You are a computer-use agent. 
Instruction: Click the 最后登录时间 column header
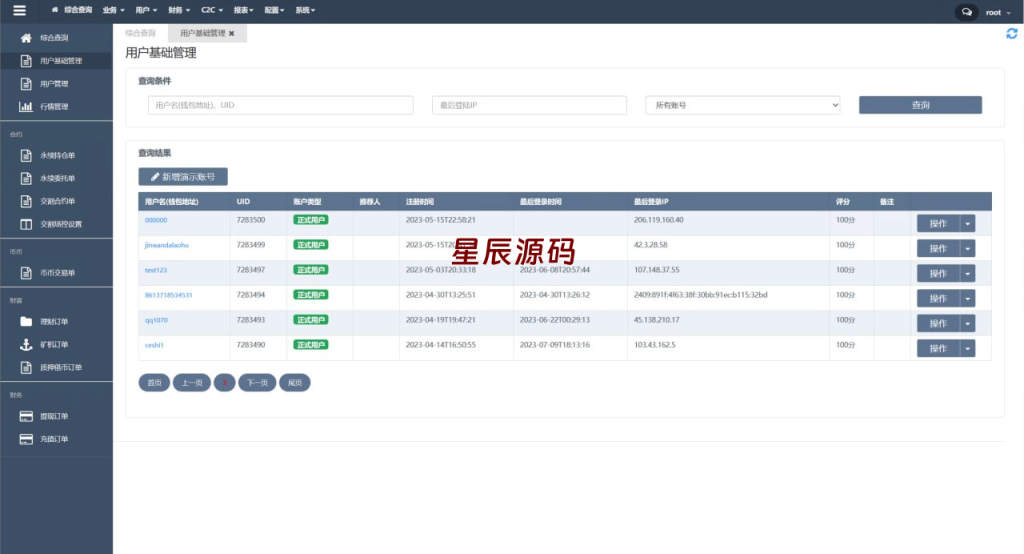coord(541,202)
